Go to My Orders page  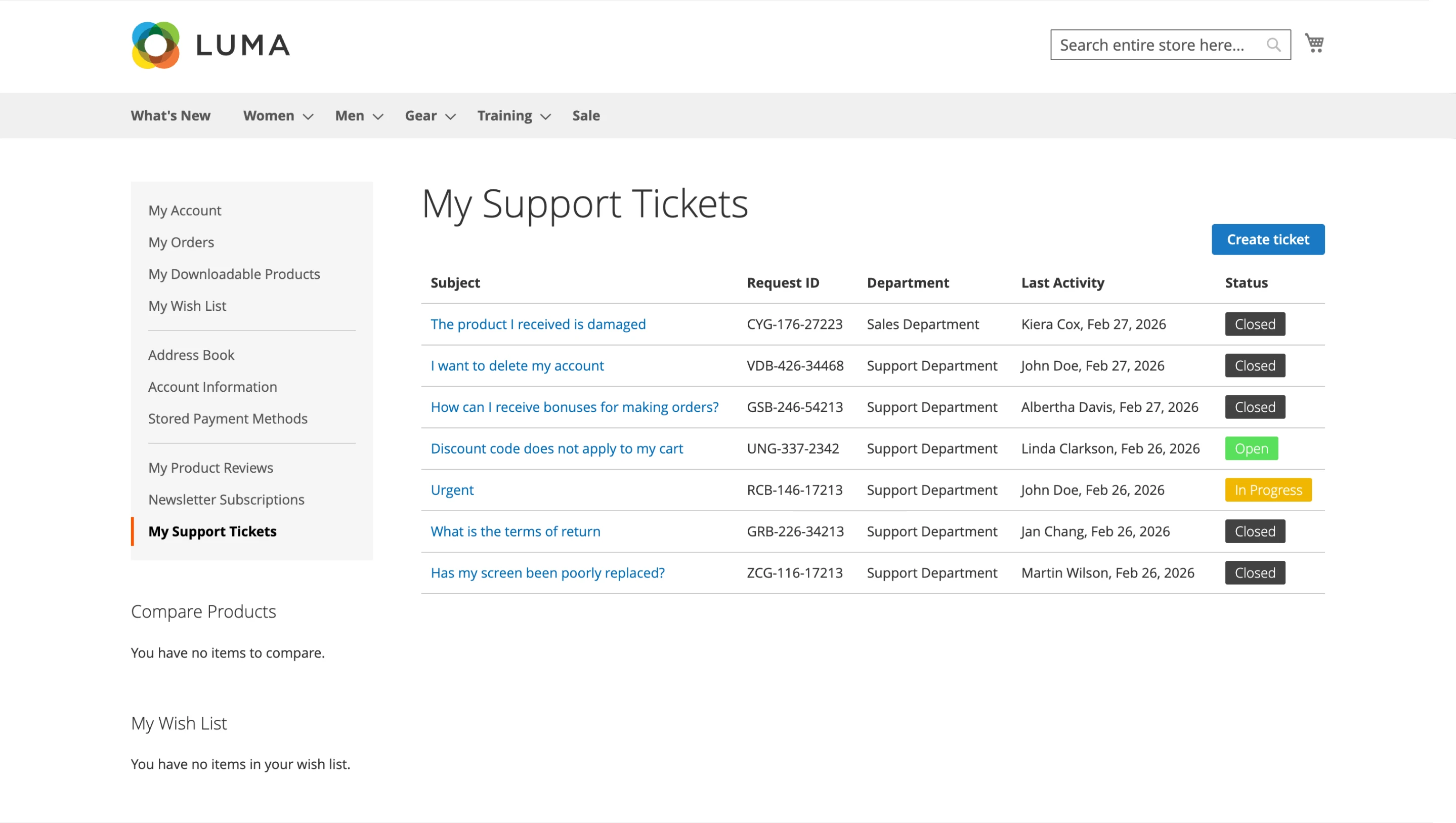[x=181, y=241]
